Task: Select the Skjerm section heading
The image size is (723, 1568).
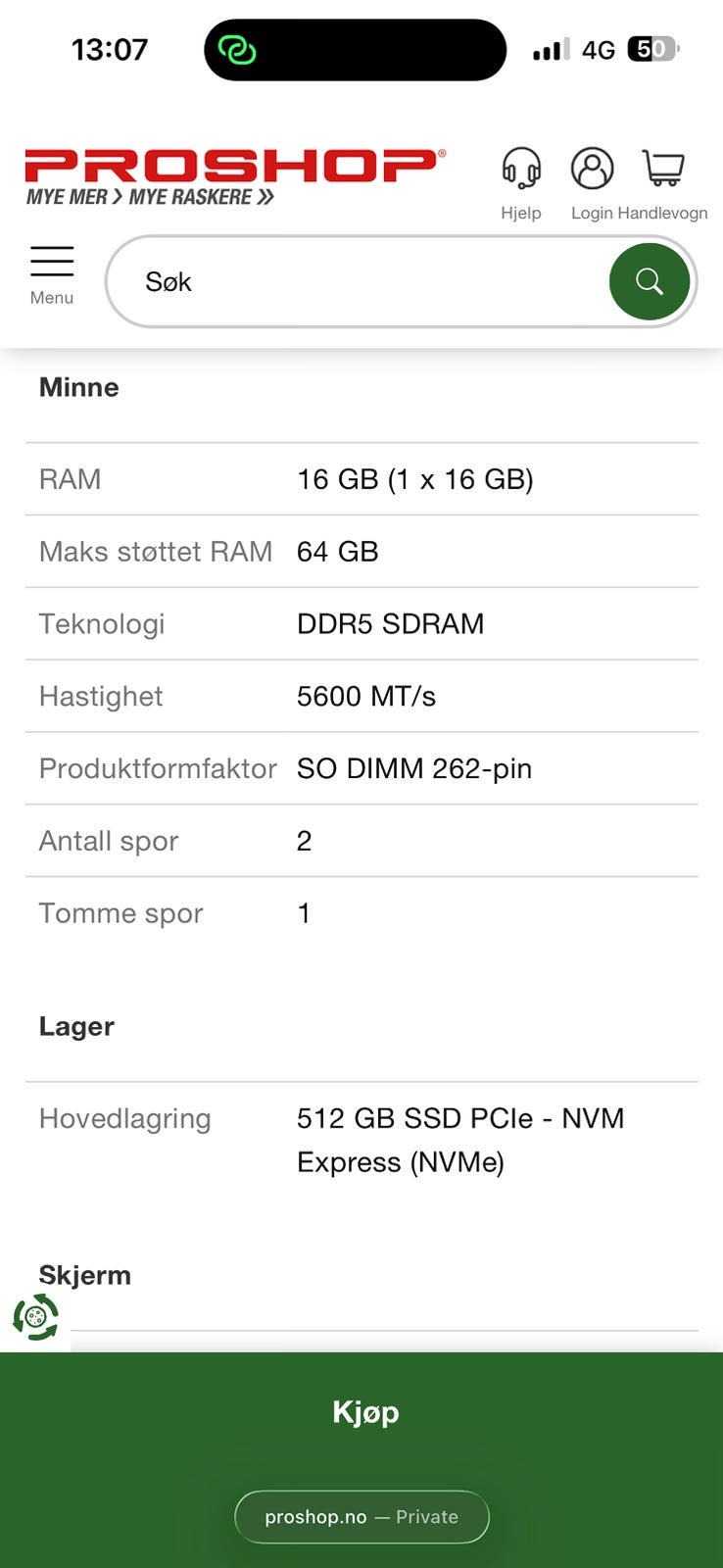Action: [x=85, y=1275]
